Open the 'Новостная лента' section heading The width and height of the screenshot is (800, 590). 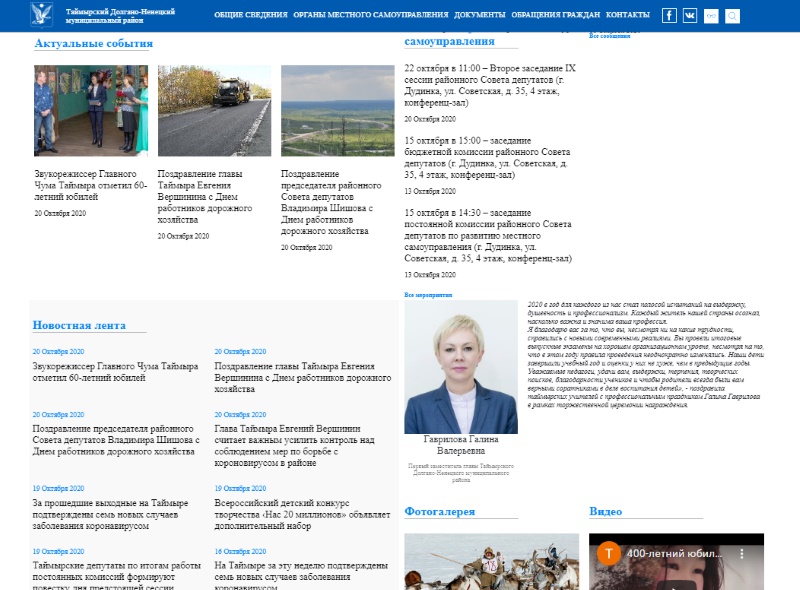tap(79, 325)
